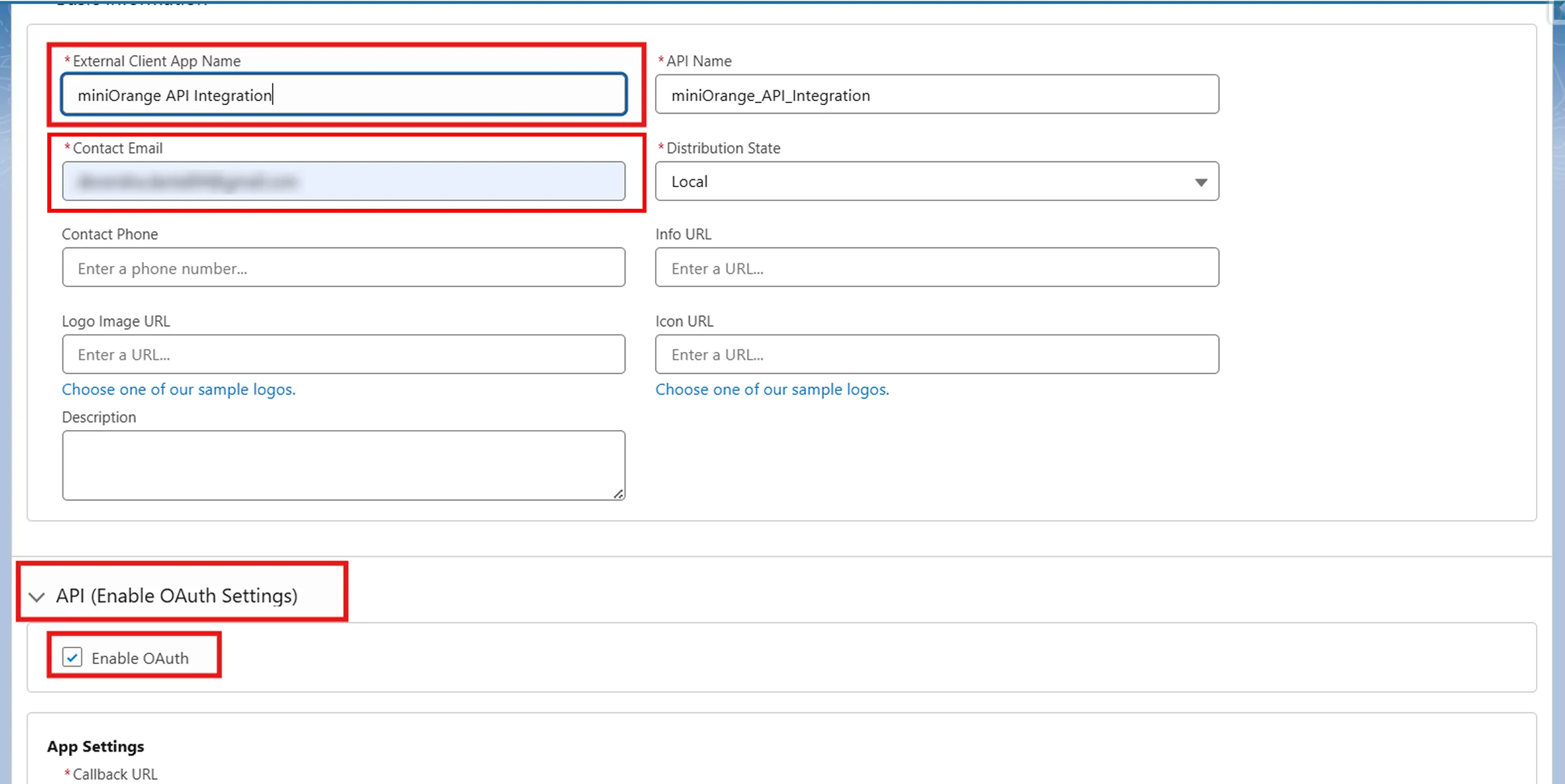Image resolution: width=1565 pixels, height=784 pixels.
Task: Click the Icon URL input field
Action: point(937,355)
